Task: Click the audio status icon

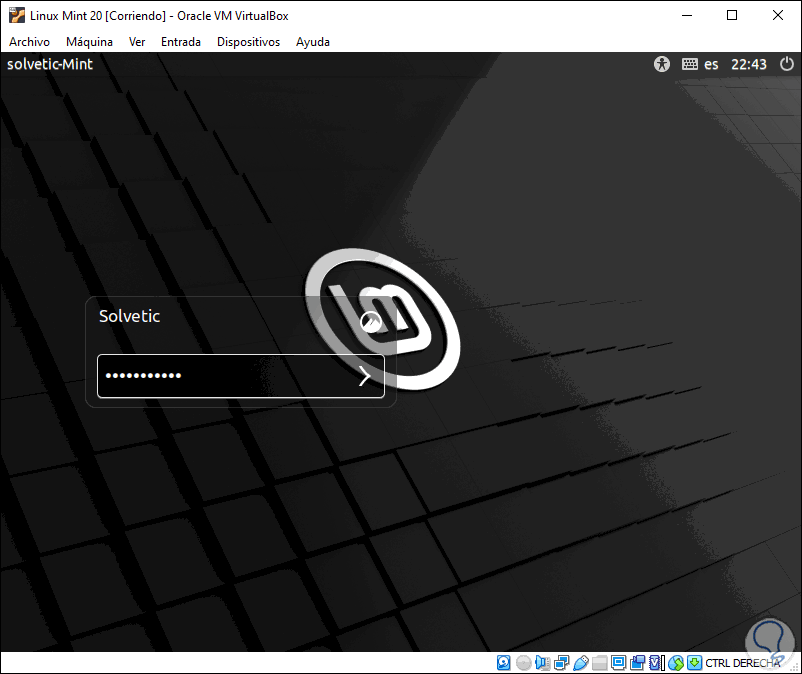Action: click(542, 663)
